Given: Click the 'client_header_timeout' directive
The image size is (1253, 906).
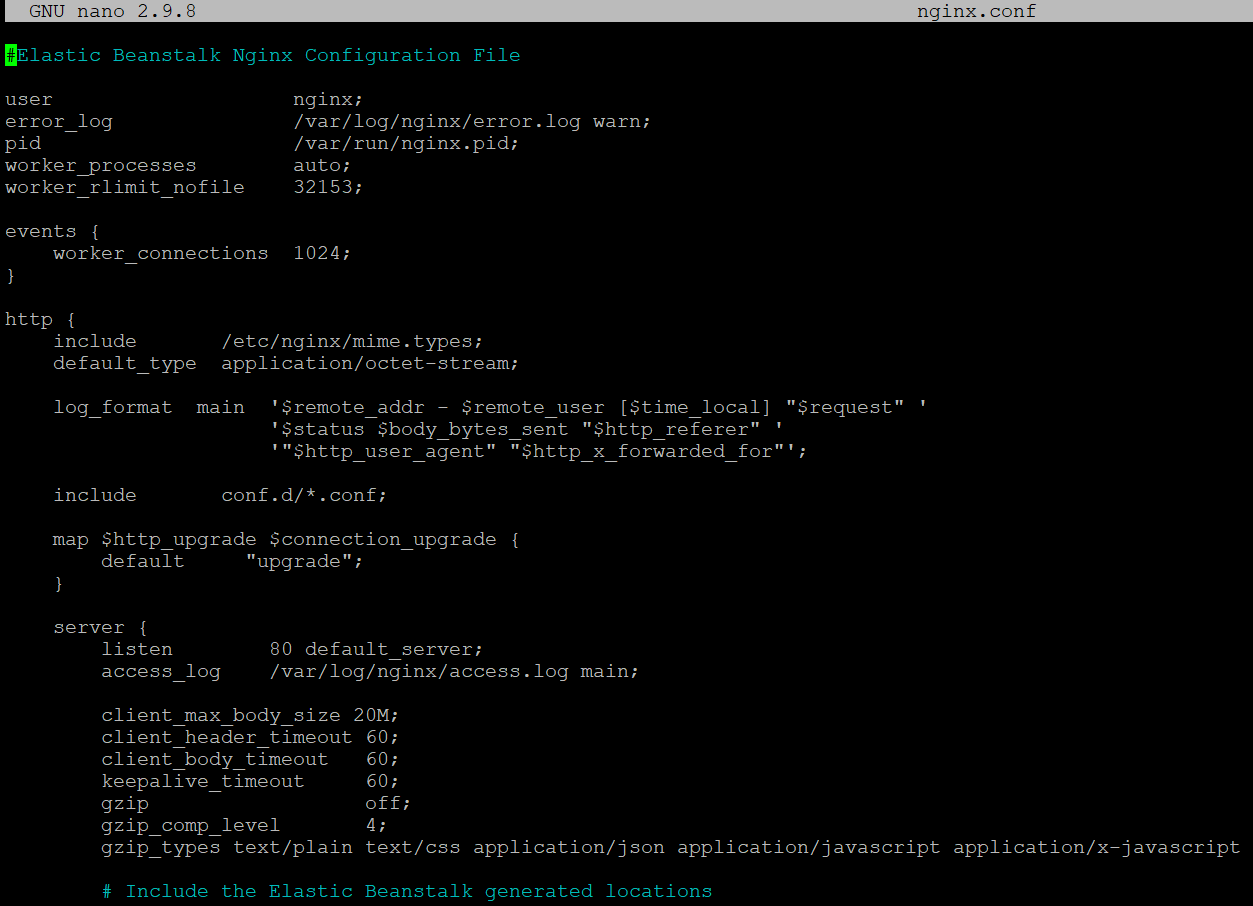Looking at the screenshot, I should click(227, 737).
